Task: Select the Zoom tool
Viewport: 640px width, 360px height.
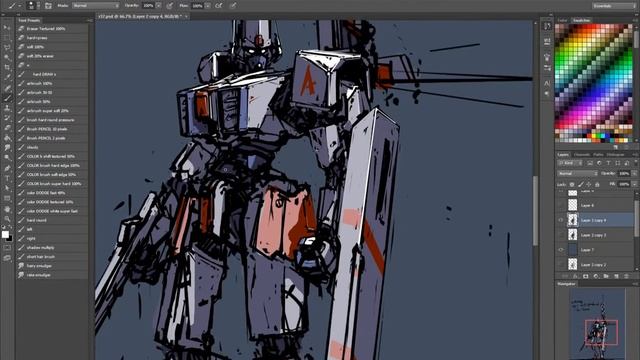Action: (x=7, y=219)
